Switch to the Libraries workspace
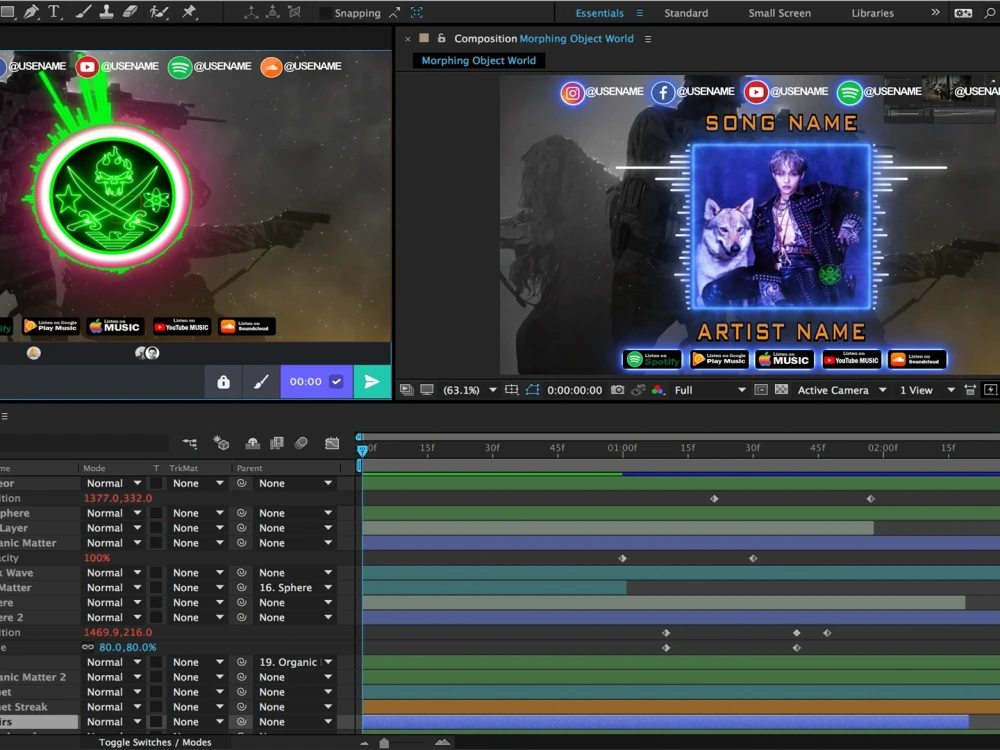 pos(872,13)
